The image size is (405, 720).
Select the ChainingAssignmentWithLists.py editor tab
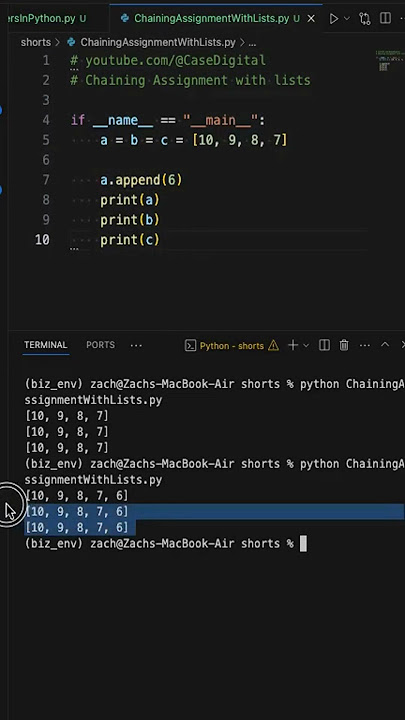tap(210, 18)
